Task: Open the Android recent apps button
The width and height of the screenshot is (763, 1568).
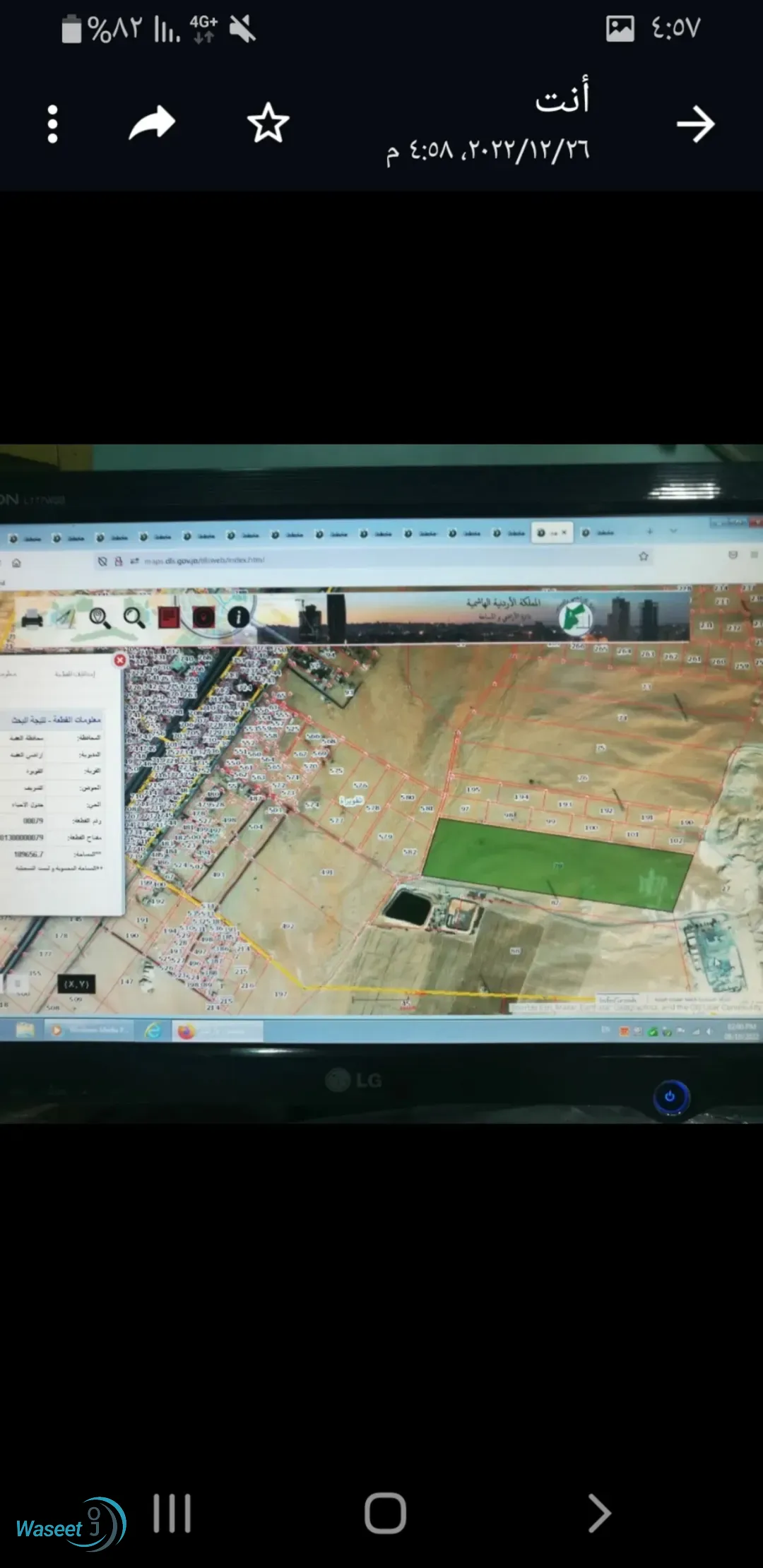Action: tap(172, 1513)
